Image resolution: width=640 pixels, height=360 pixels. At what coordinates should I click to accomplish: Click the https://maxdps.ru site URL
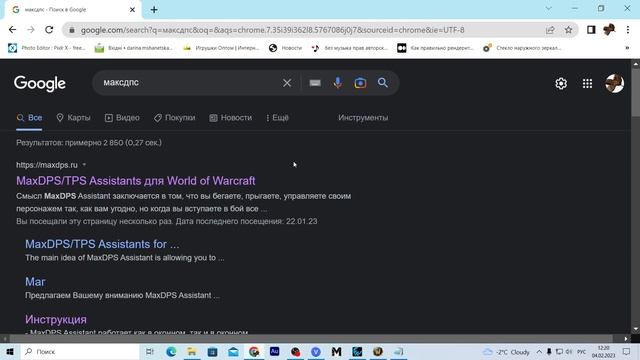click(x=47, y=165)
